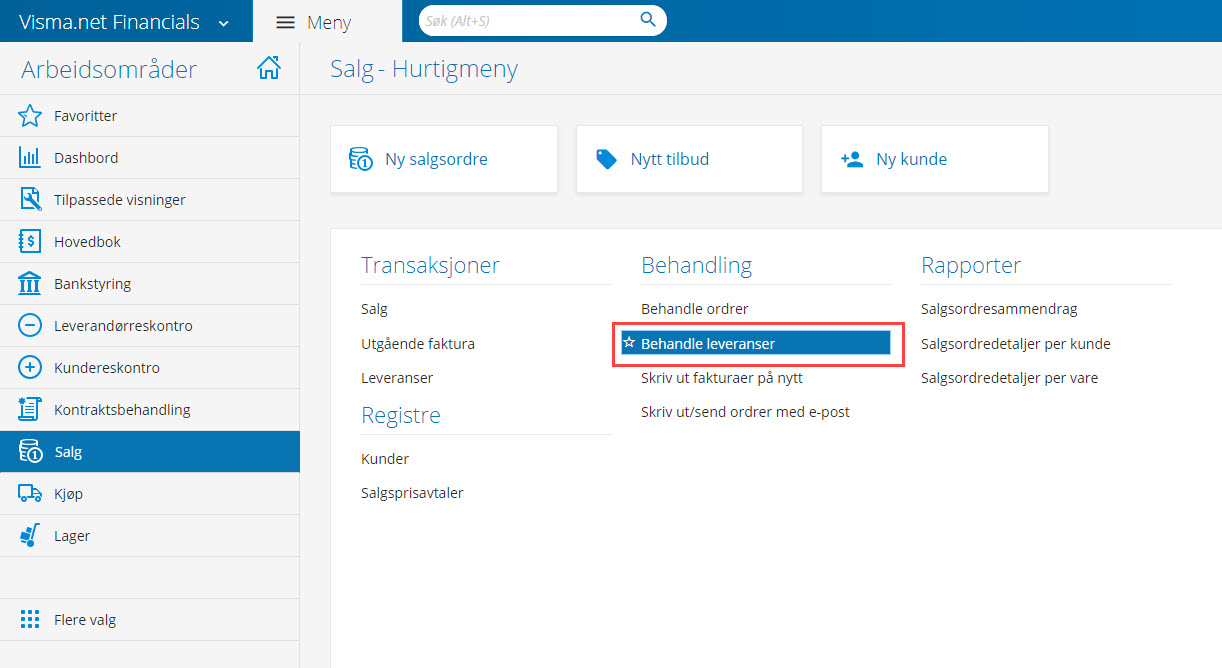The width and height of the screenshot is (1222, 668).
Task: Click the coins icon on Ny salgsordre
Action: (360, 159)
